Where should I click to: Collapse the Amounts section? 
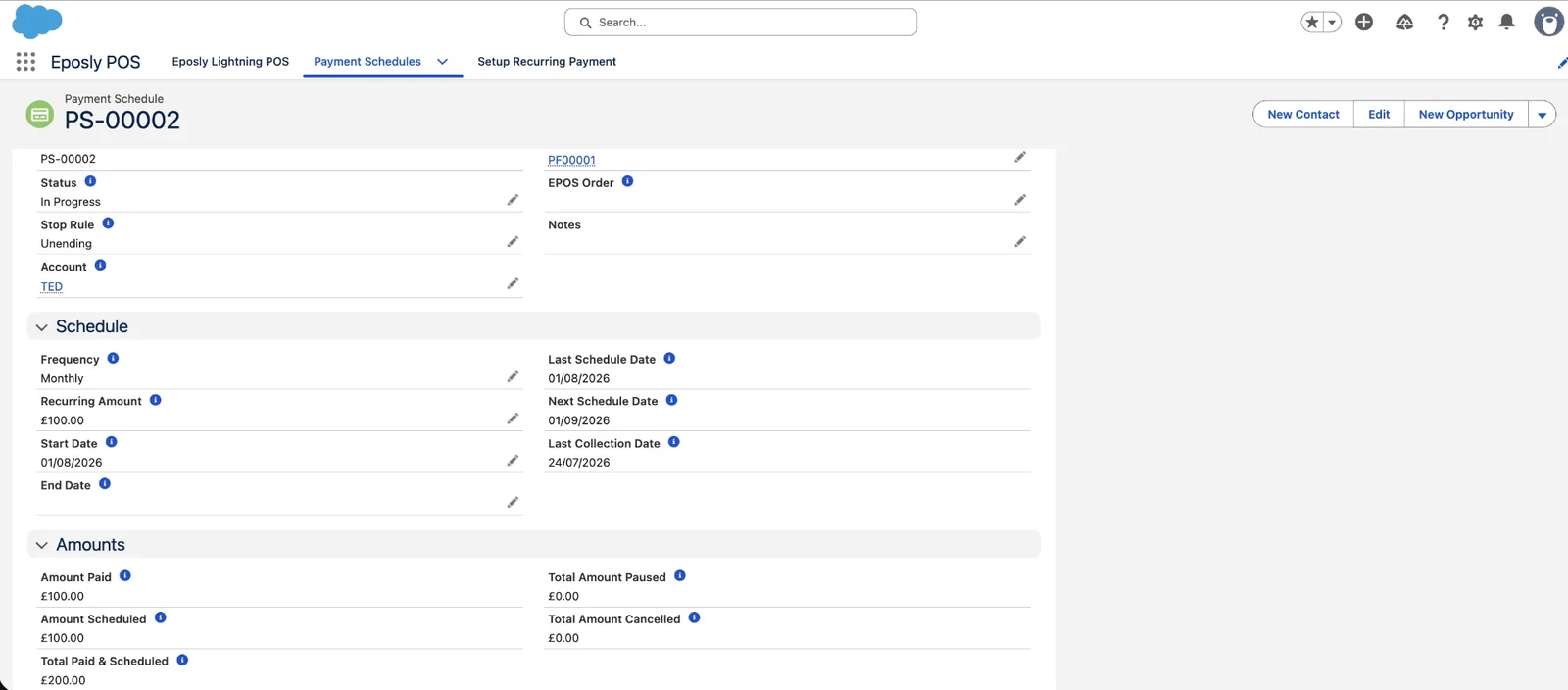point(41,545)
